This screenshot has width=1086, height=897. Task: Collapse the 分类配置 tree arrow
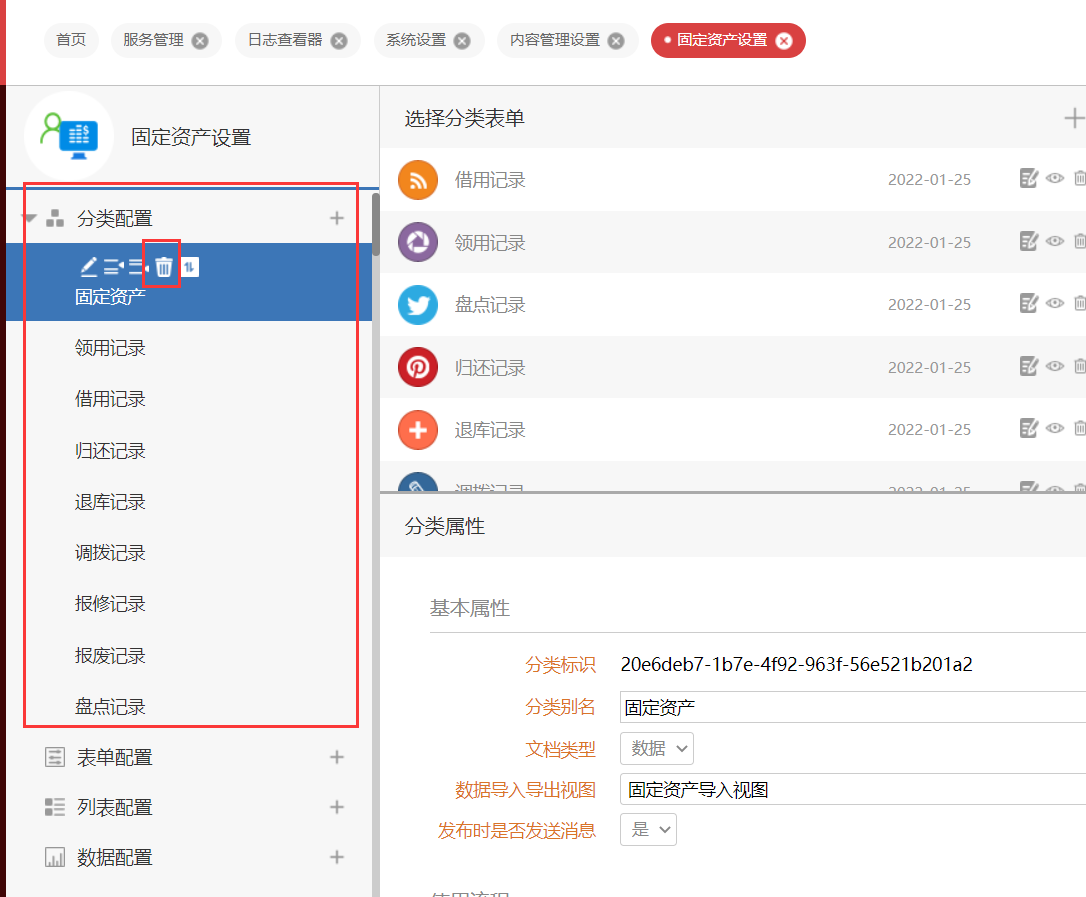29,218
